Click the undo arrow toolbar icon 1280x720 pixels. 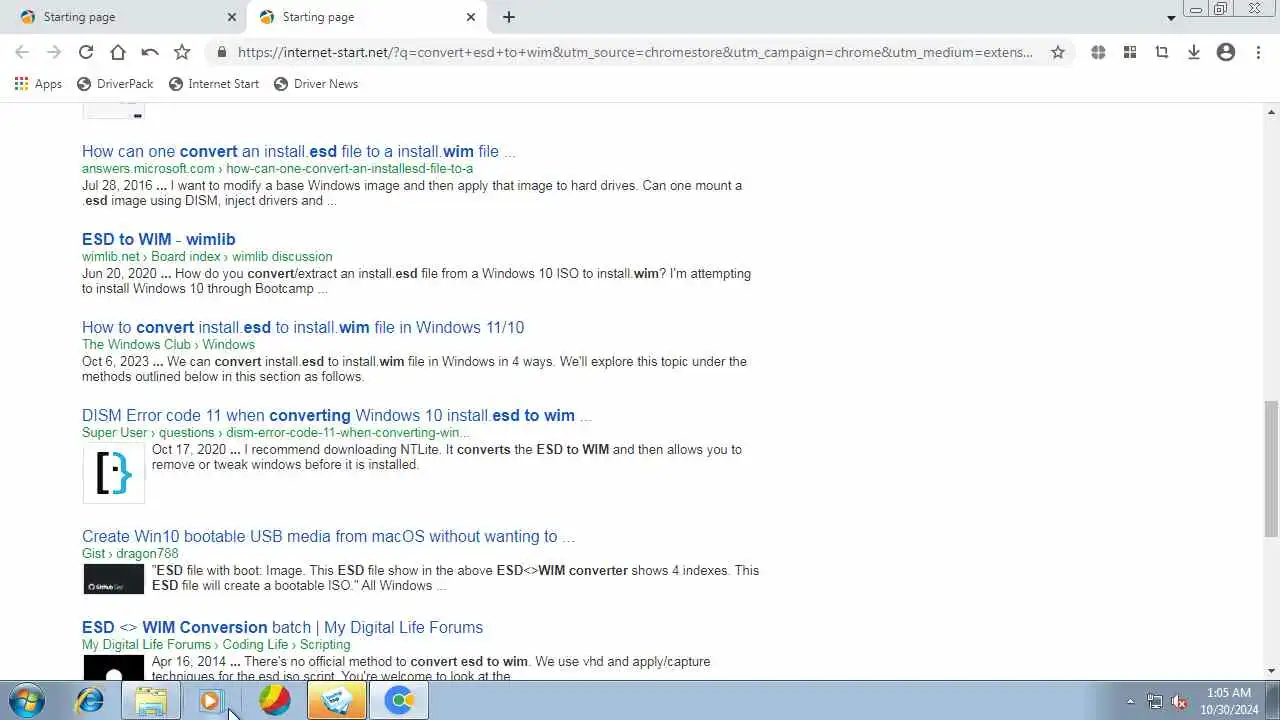point(150,52)
